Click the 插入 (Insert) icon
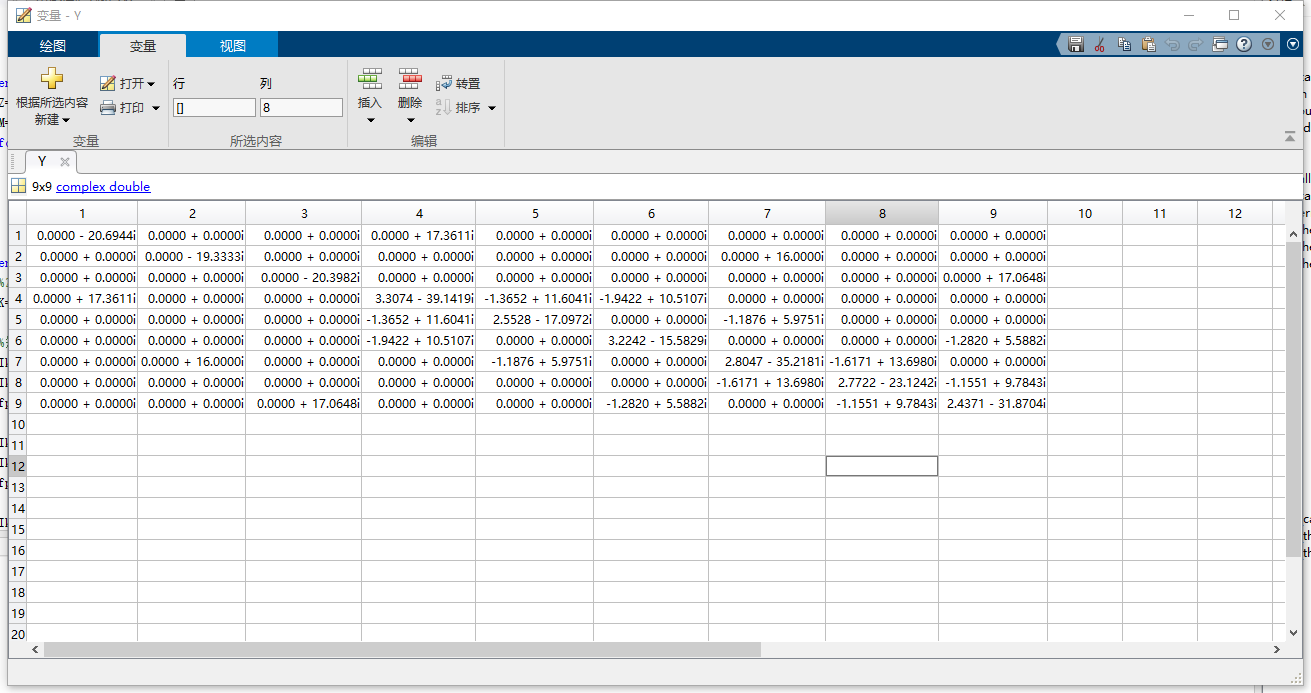The height and width of the screenshot is (693, 1311). 370,79
